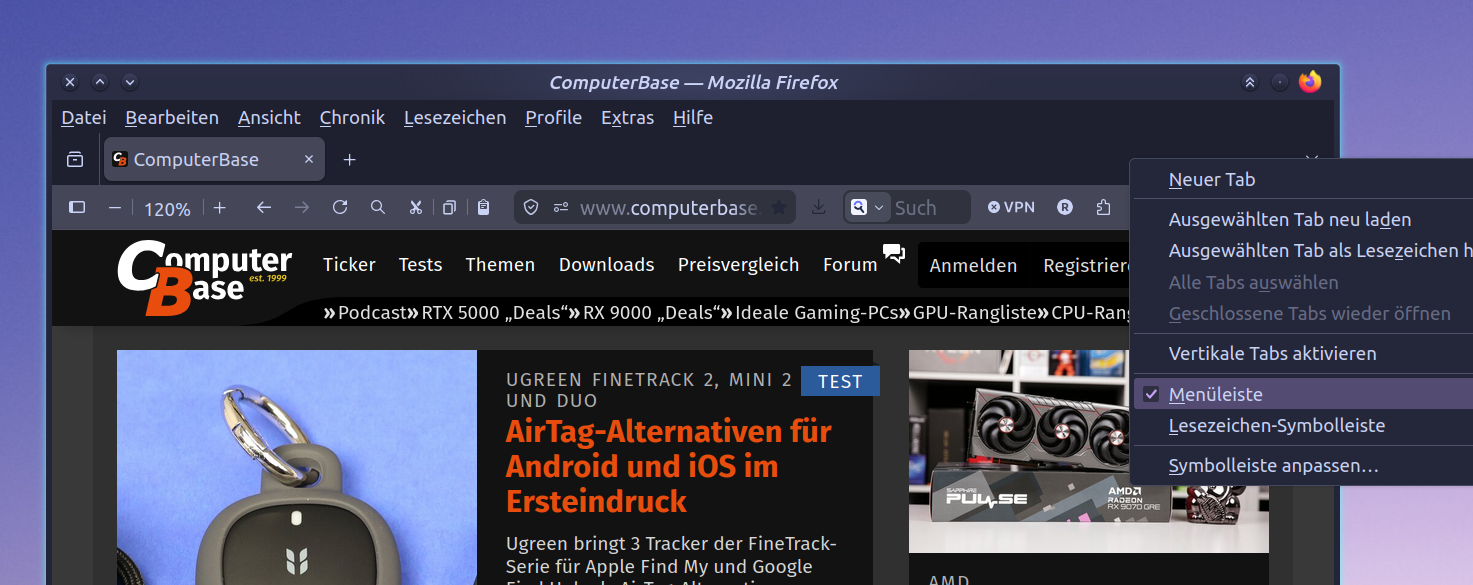Screen dimensions: 1473x585
Task: Open the Bearbeiten menu
Action: [172, 118]
